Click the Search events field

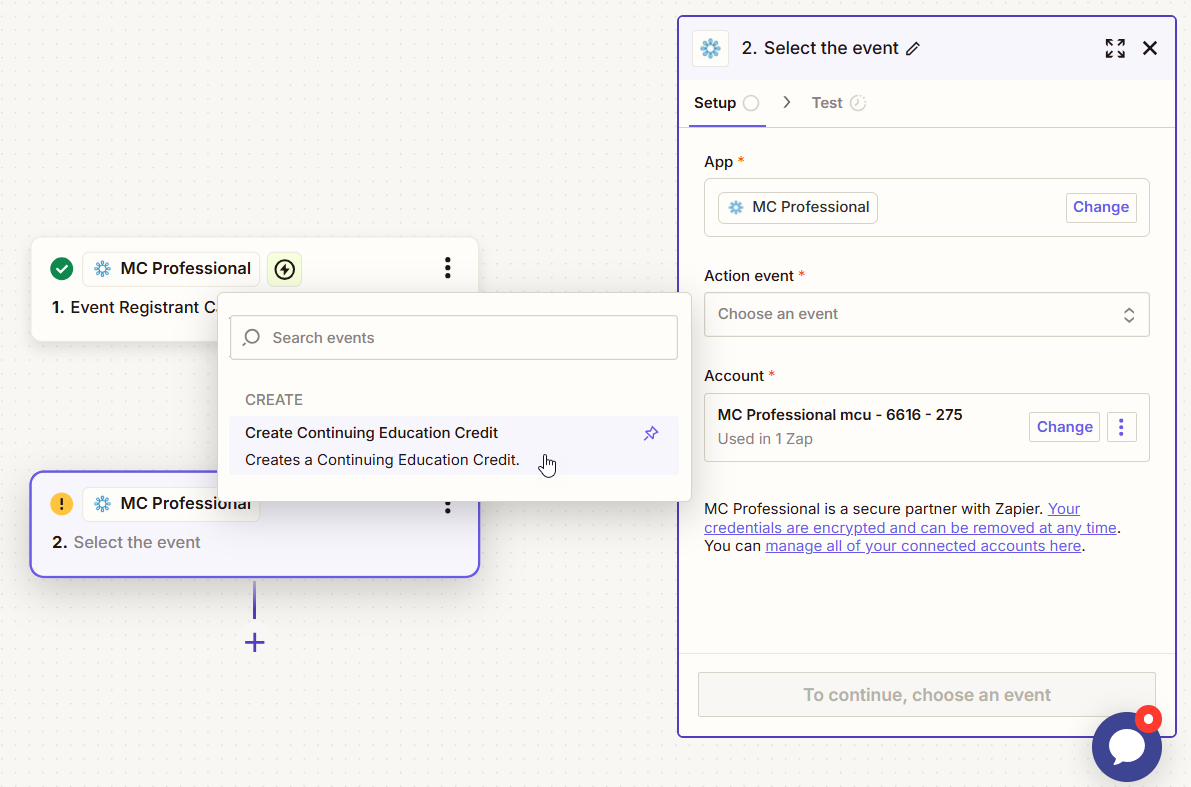[x=453, y=337]
